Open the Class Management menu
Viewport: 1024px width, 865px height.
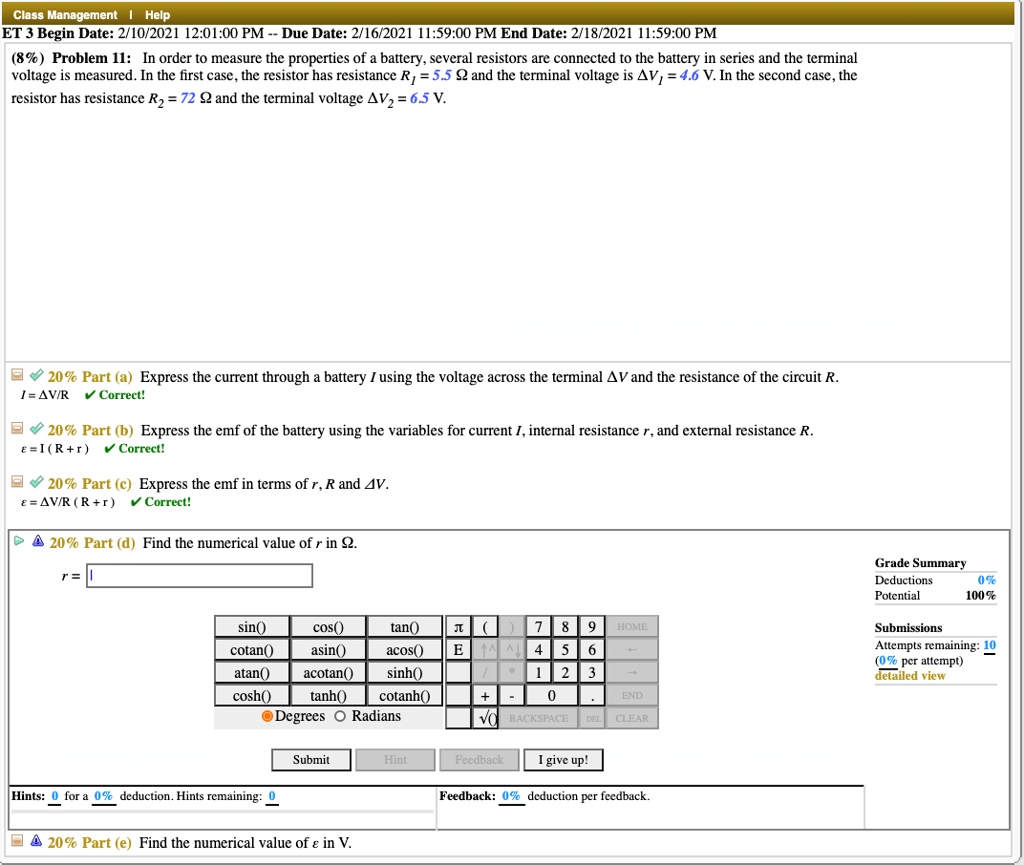[x=65, y=14]
